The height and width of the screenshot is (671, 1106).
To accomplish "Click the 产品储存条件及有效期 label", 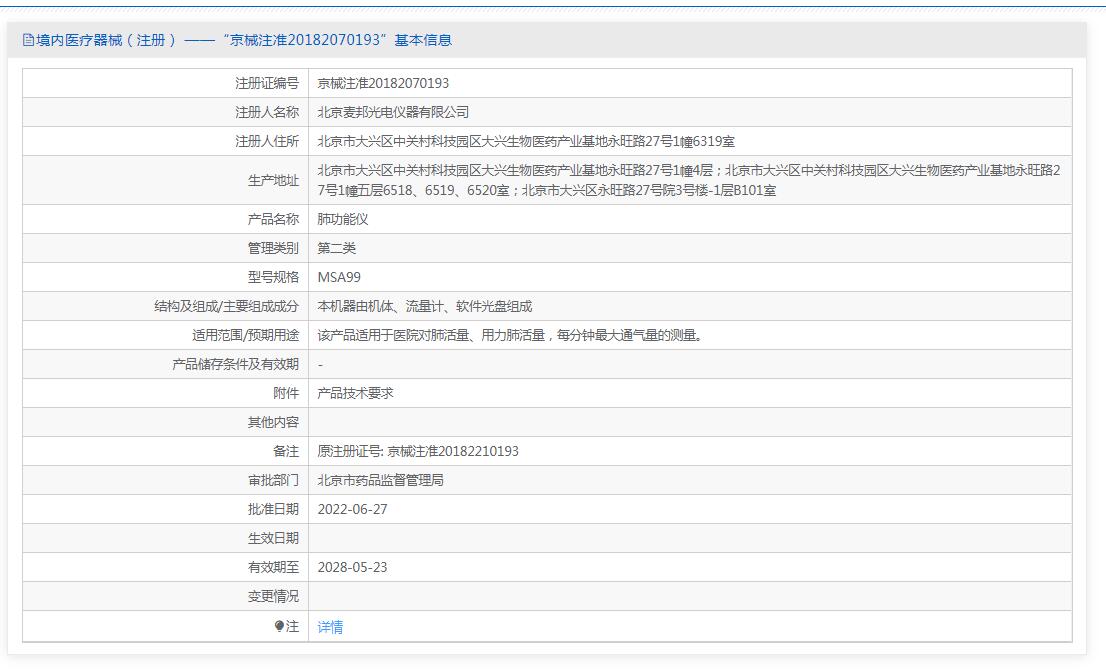I will [x=236, y=364].
